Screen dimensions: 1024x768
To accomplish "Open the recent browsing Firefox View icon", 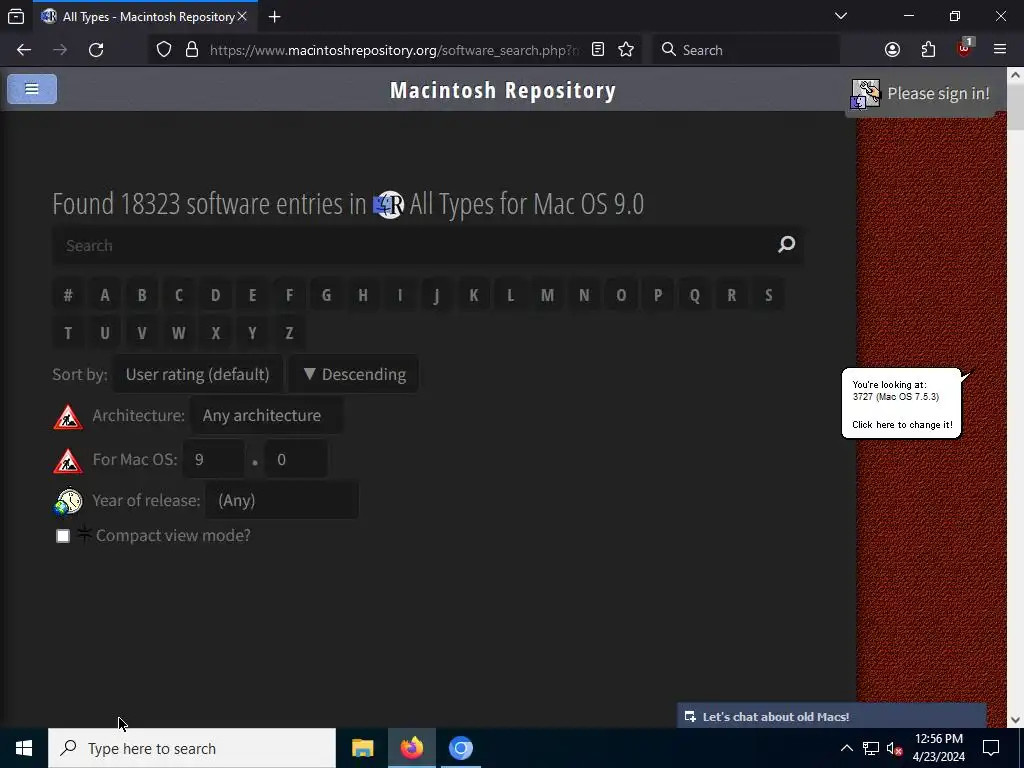I will click(x=16, y=16).
